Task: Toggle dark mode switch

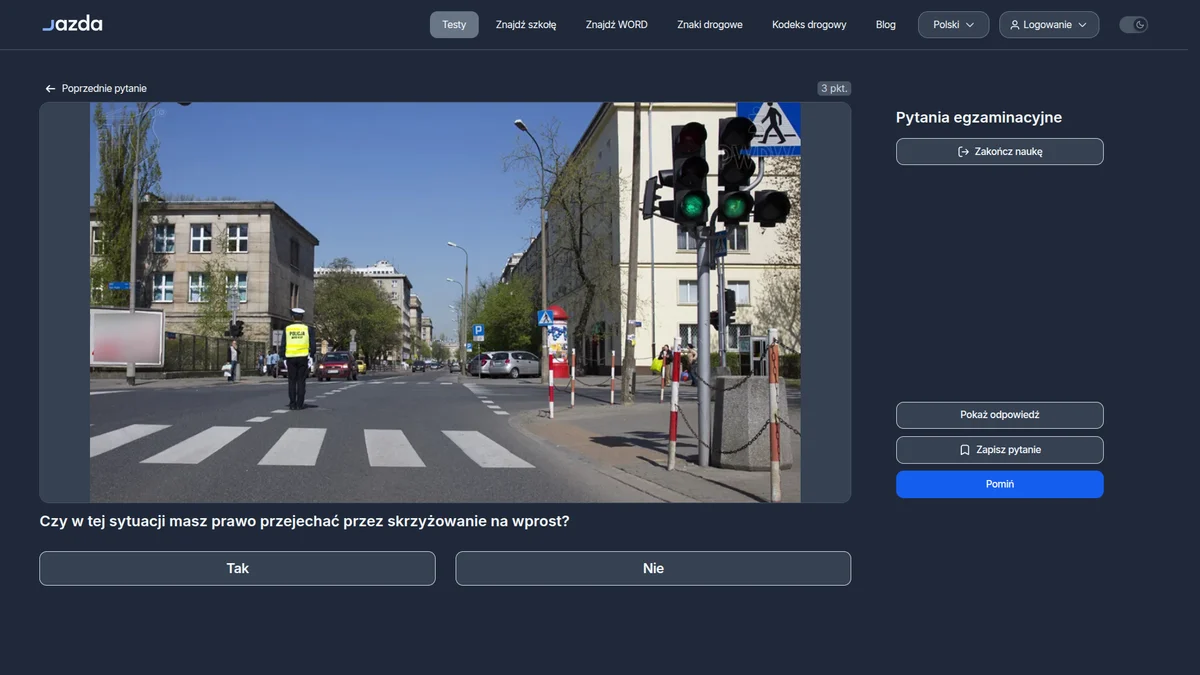Action: click(1133, 25)
